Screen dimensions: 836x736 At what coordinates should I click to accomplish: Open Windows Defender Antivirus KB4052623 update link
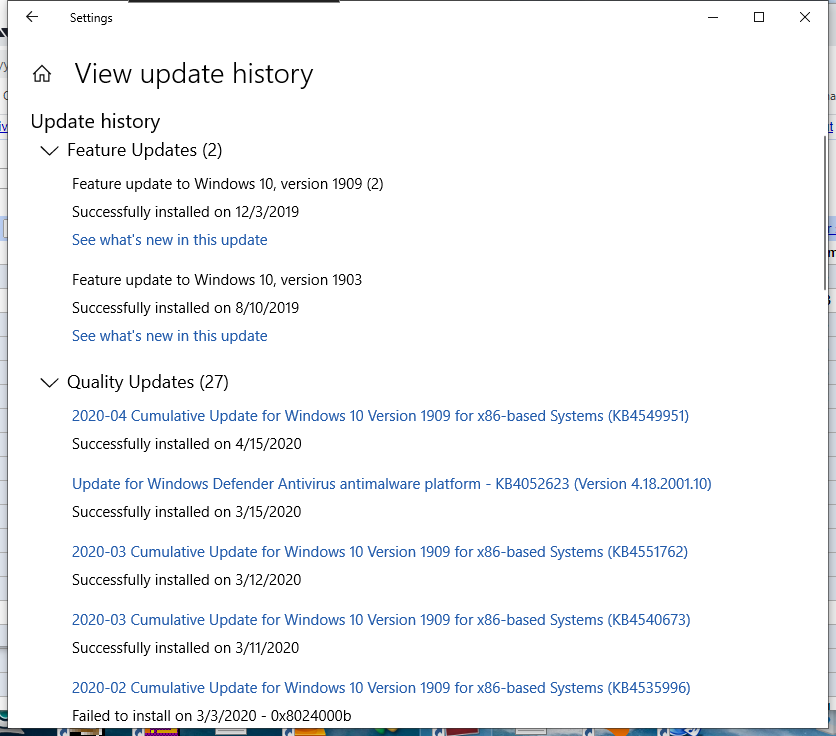[x=392, y=484]
